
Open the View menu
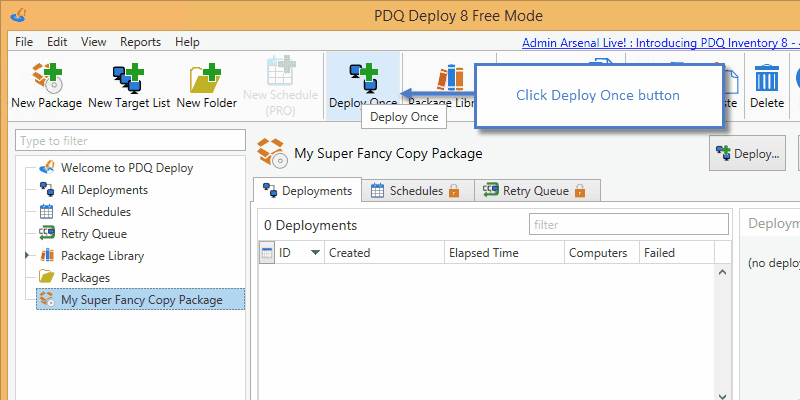pyautogui.click(x=93, y=42)
